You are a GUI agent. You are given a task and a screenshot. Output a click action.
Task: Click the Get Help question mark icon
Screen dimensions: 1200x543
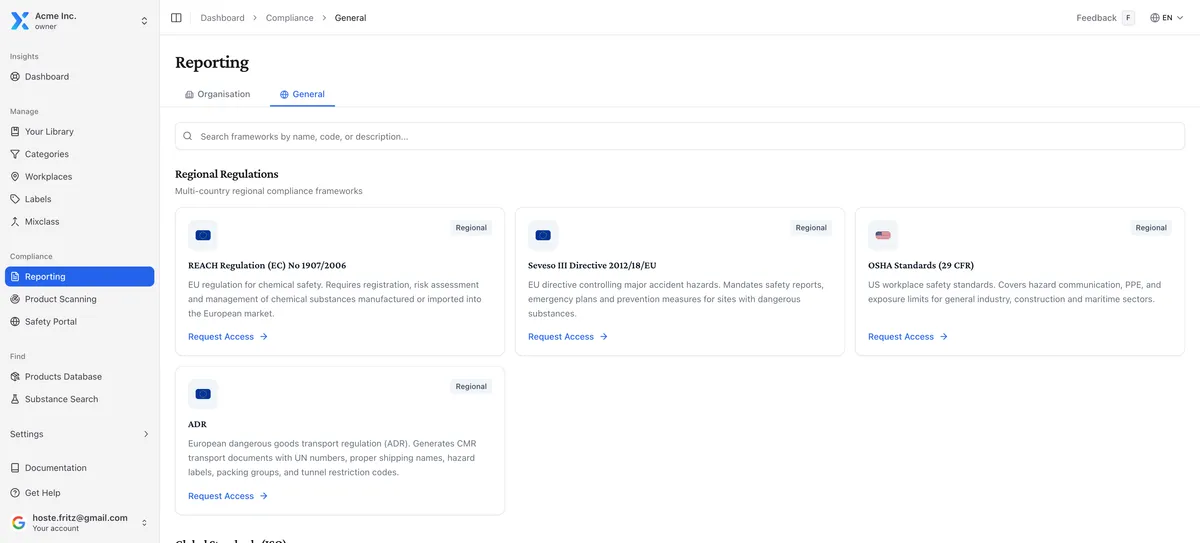pyautogui.click(x=15, y=493)
